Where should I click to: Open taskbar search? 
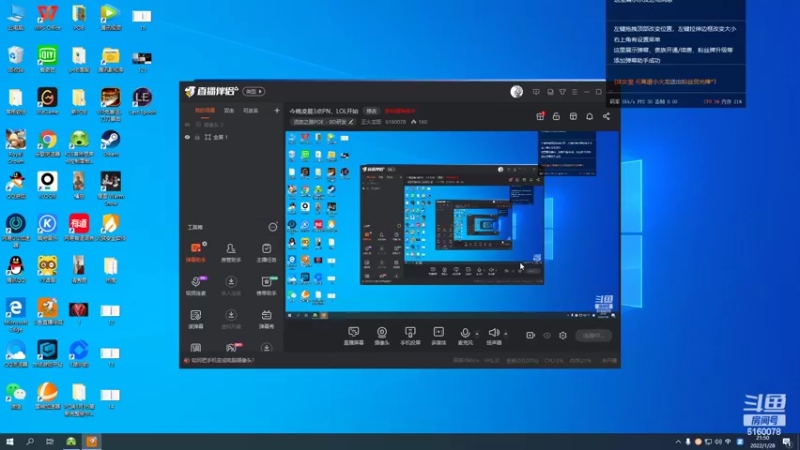tap(30, 442)
